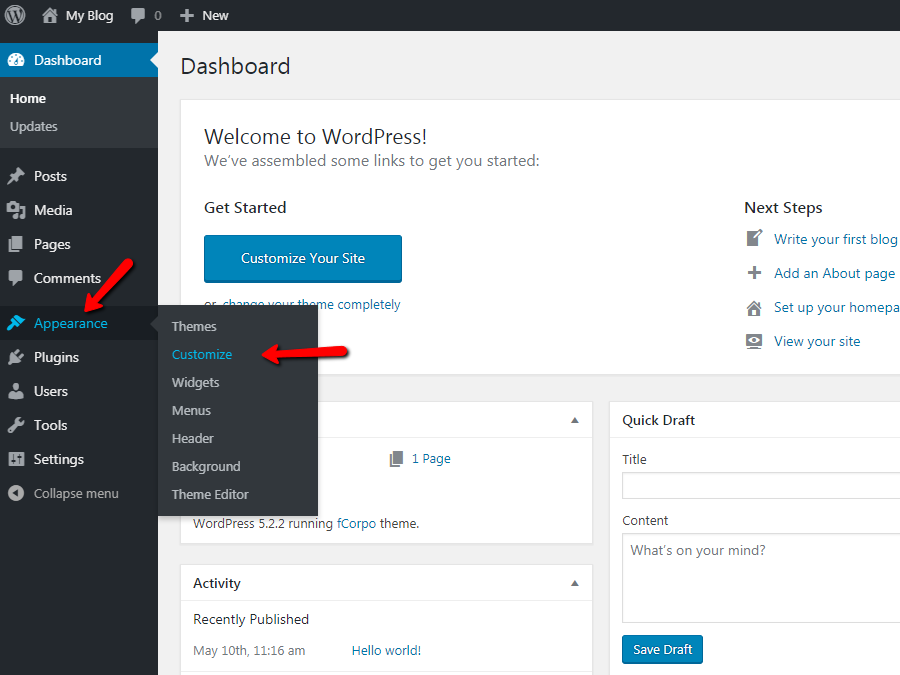
Task: Open Menus from Appearance submenu
Action: click(191, 411)
